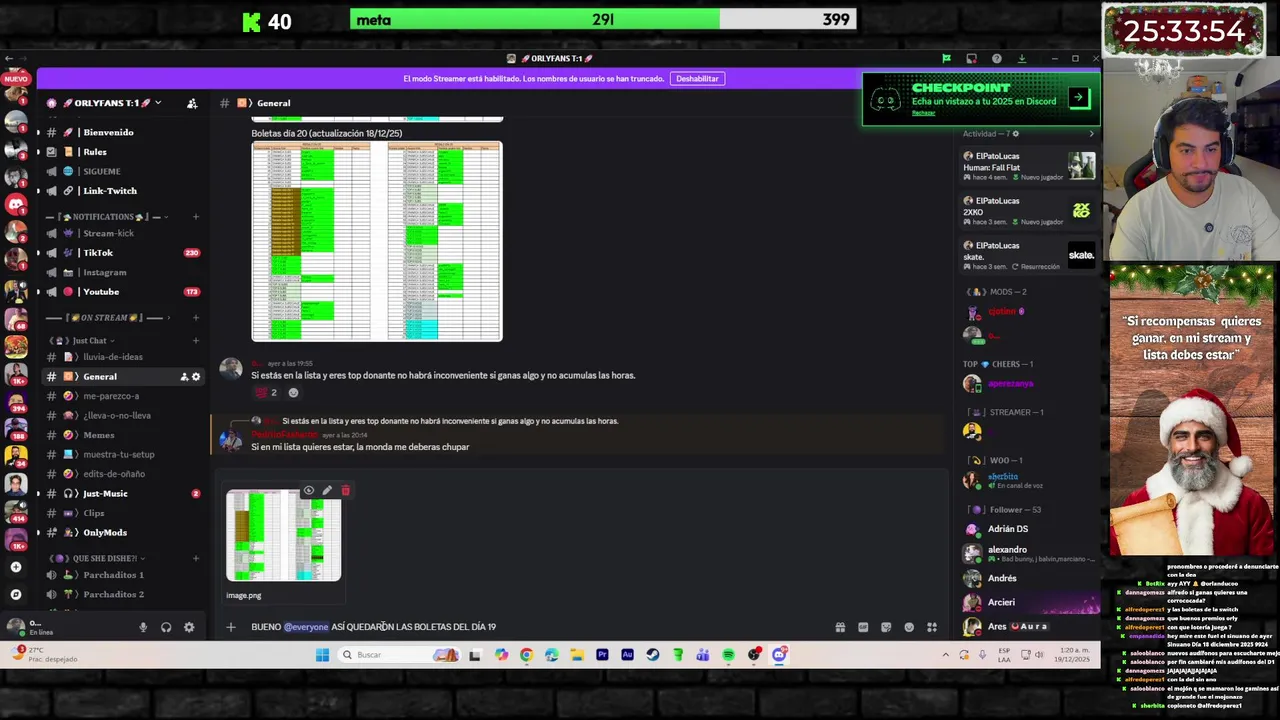1280x720 pixels.
Task: Click the message text input field
Action: click(540, 627)
